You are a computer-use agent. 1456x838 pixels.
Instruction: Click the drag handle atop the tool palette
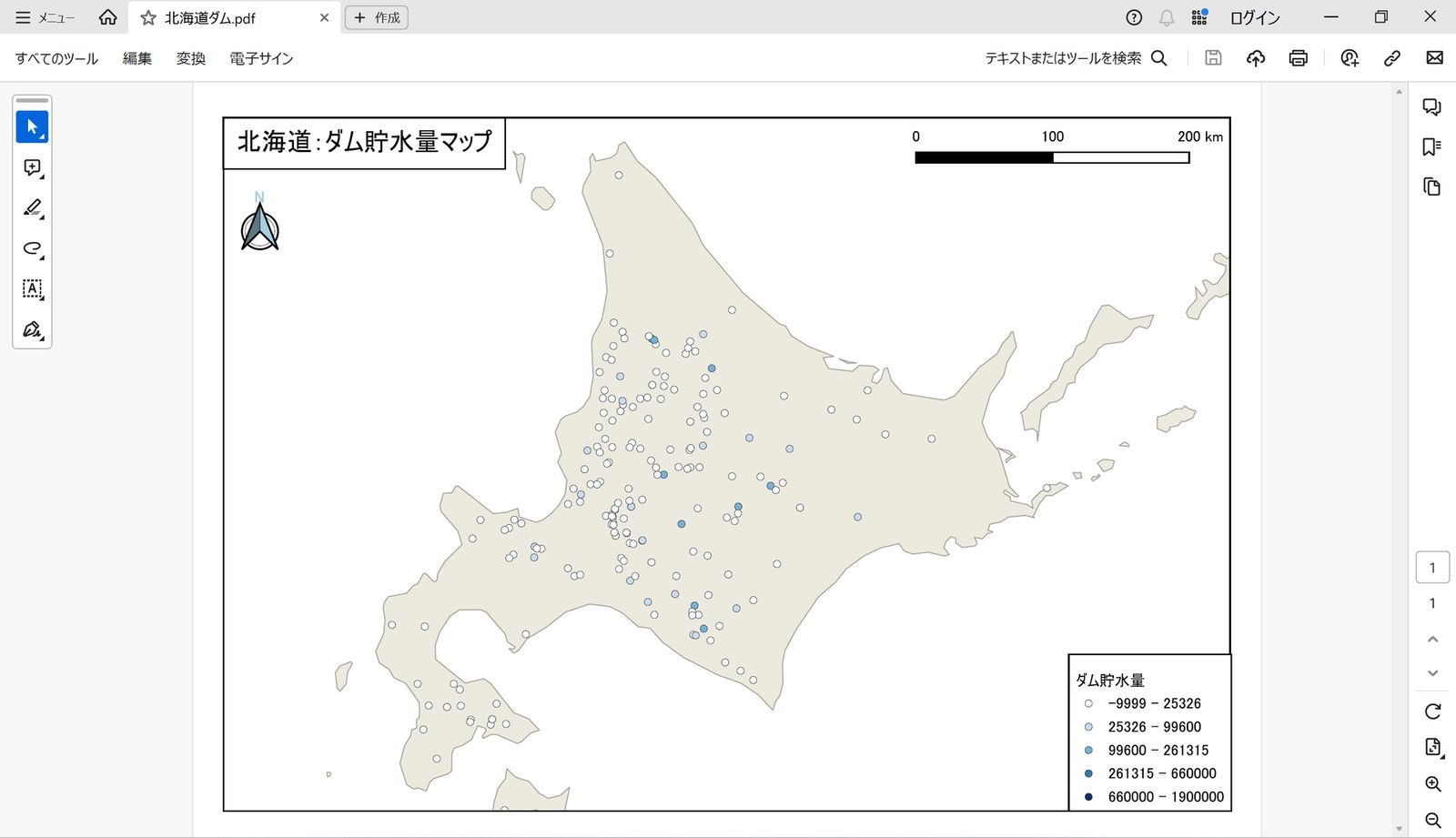point(32,100)
